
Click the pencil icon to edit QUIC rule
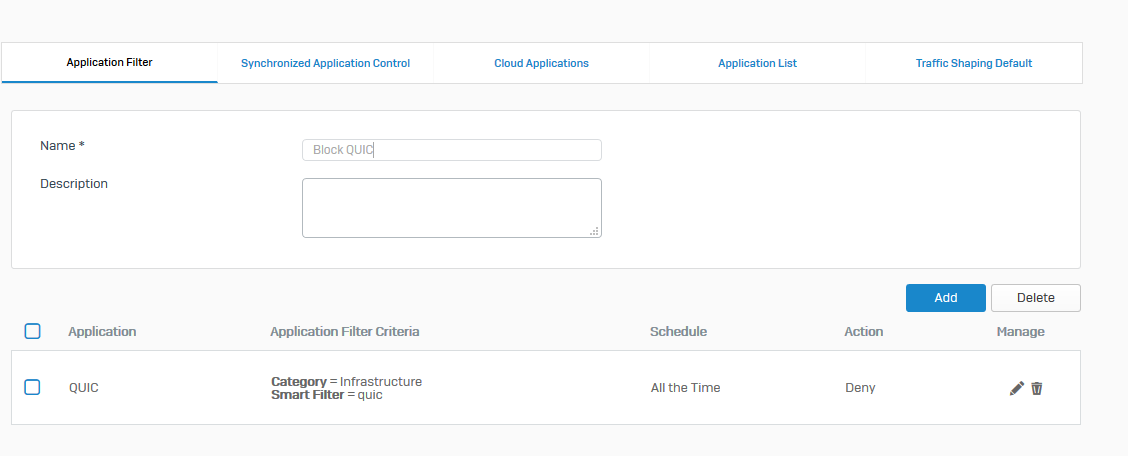coord(1016,388)
